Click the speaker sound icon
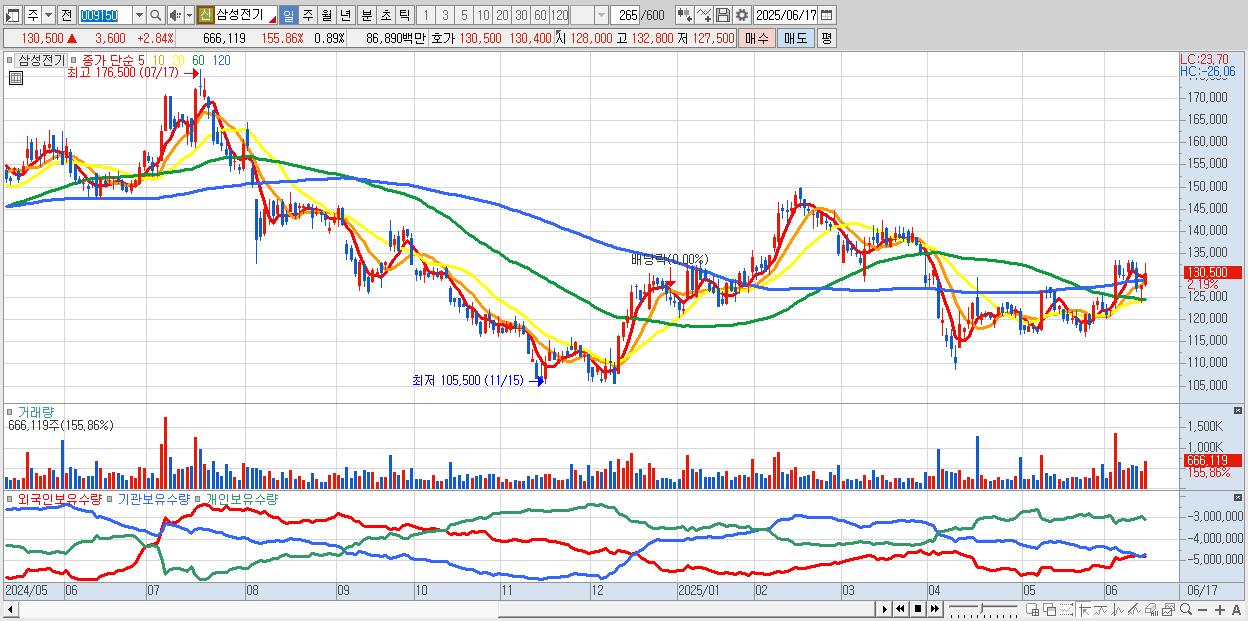The width and height of the screenshot is (1248, 621). 175,15
